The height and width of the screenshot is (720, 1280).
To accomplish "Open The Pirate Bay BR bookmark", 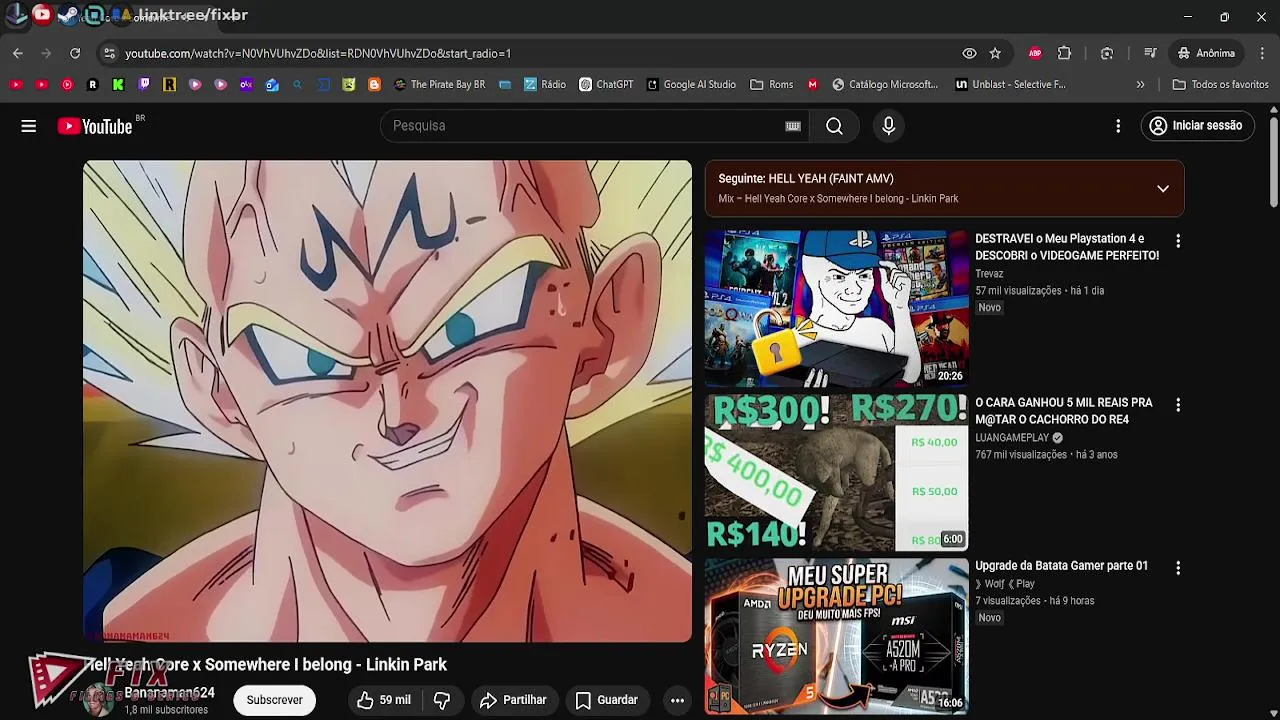I will (x=439, y=85).
